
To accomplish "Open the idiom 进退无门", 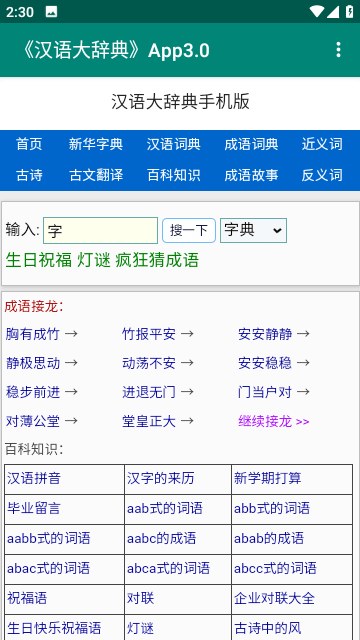I will click(149, 392).
